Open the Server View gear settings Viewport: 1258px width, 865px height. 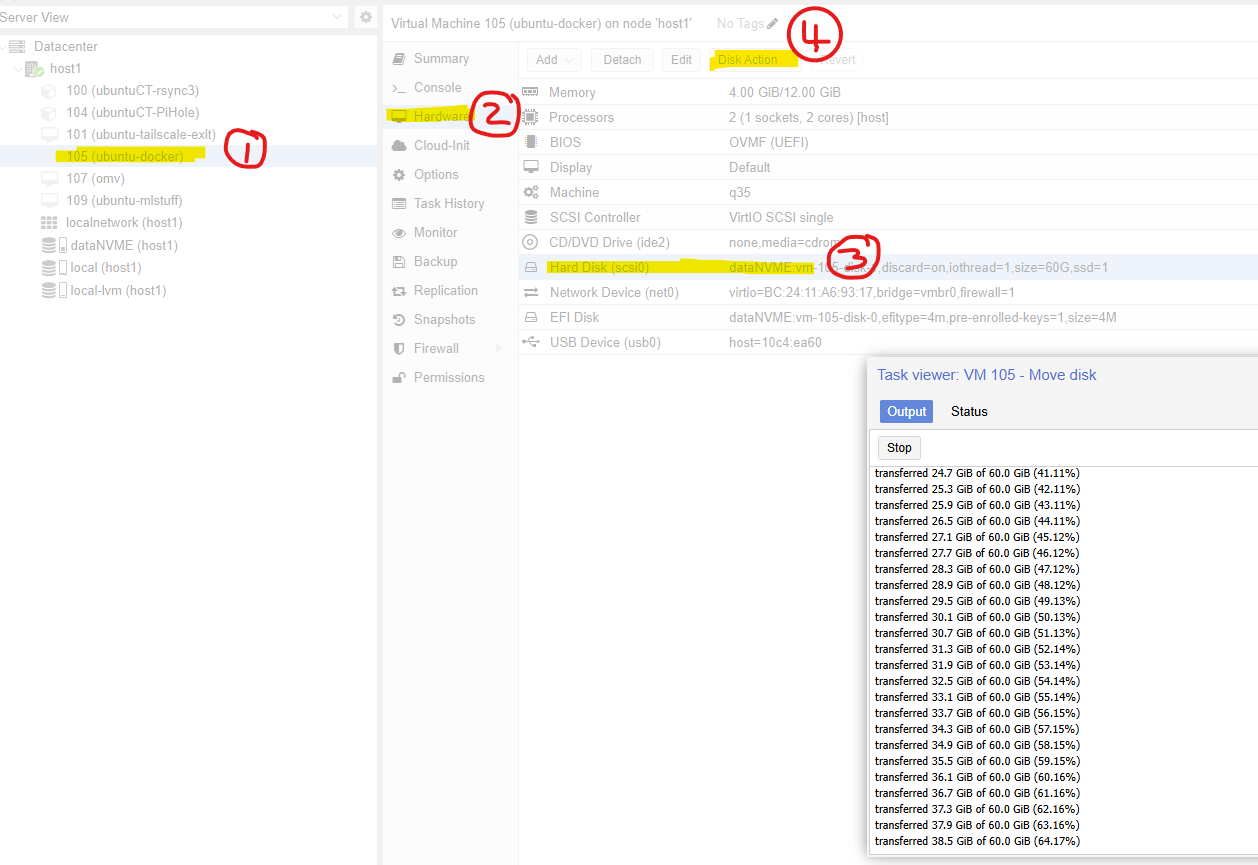click(365, 17)
